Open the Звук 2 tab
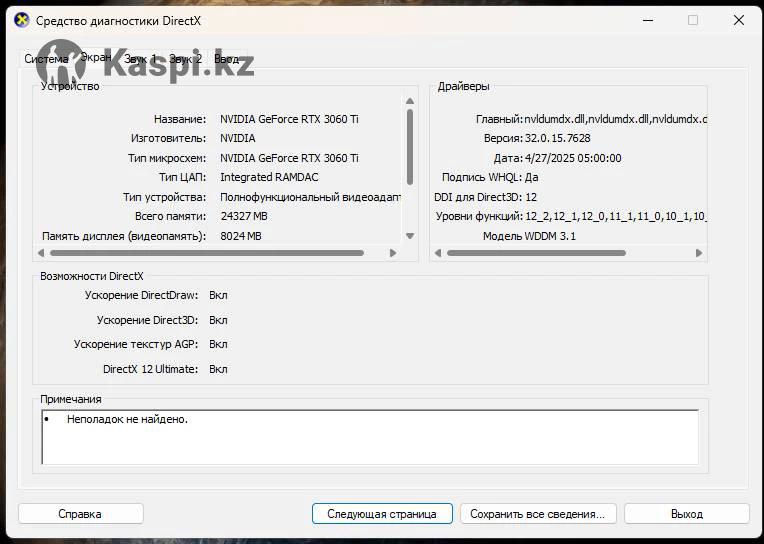 pyautogui.click(x=185, y=59)
